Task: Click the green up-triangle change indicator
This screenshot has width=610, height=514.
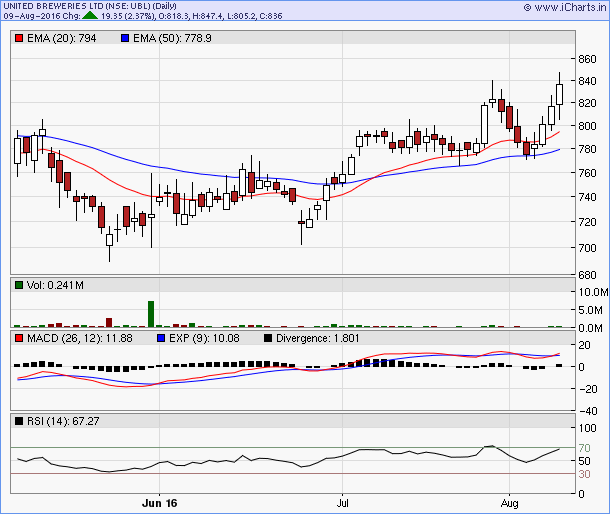Action: pyautogui.click(x=90, y=16)
